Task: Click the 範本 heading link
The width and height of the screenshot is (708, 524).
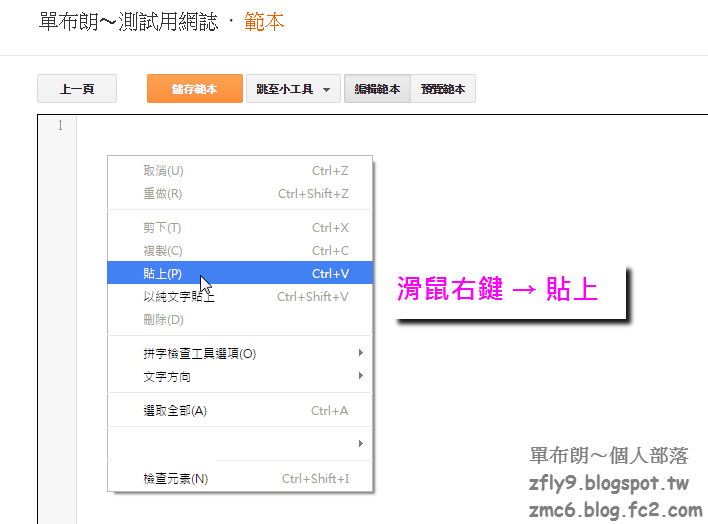Action: click(x=264, y=22)
